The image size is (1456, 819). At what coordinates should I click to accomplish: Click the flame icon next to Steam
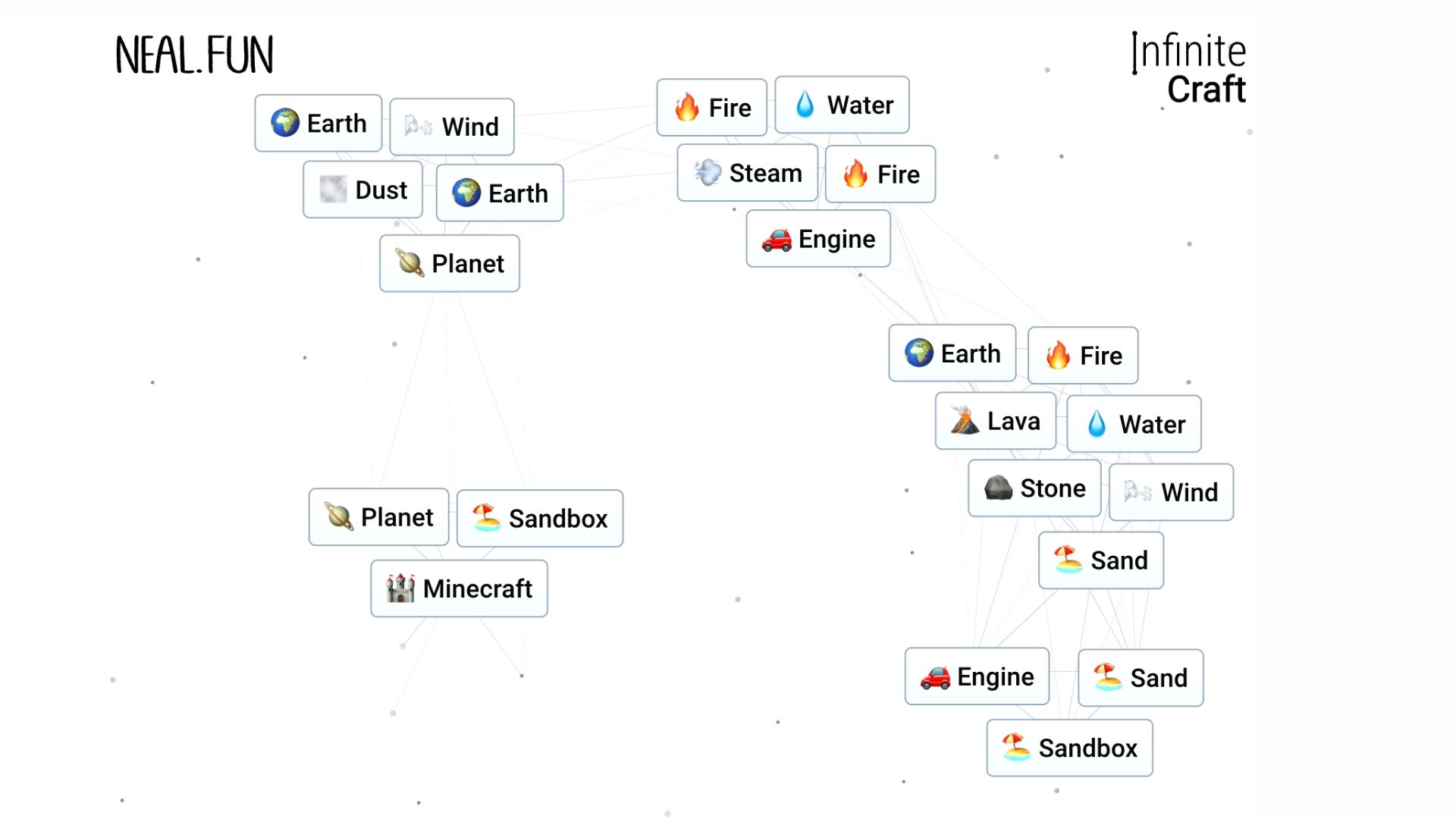click(855, 174)
